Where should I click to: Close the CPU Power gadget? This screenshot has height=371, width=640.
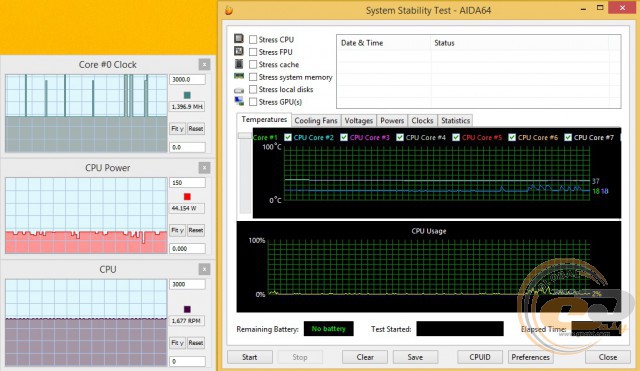pos(204,168)
